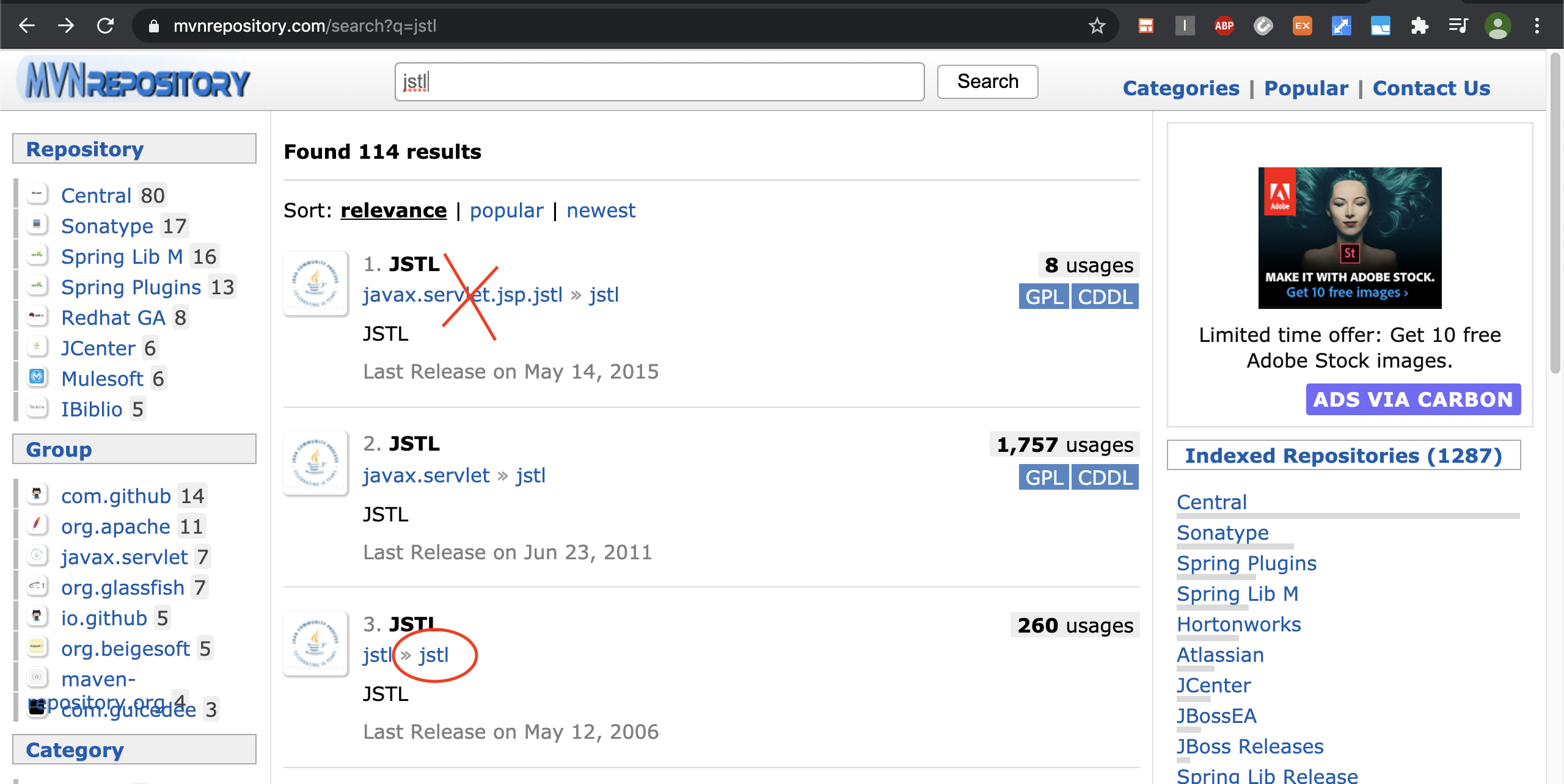The image size is (1564, 784).
Task: Bookmark page with star icon
Action: 1097,26
